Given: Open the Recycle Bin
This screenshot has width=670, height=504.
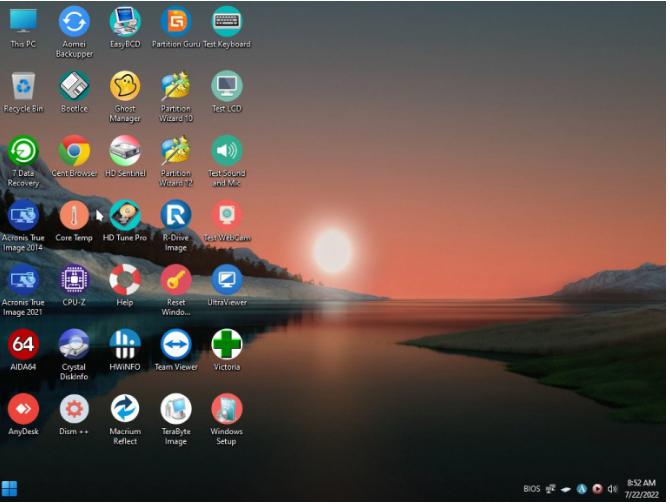Looking at the screenshot, I should tap(23, 87).
